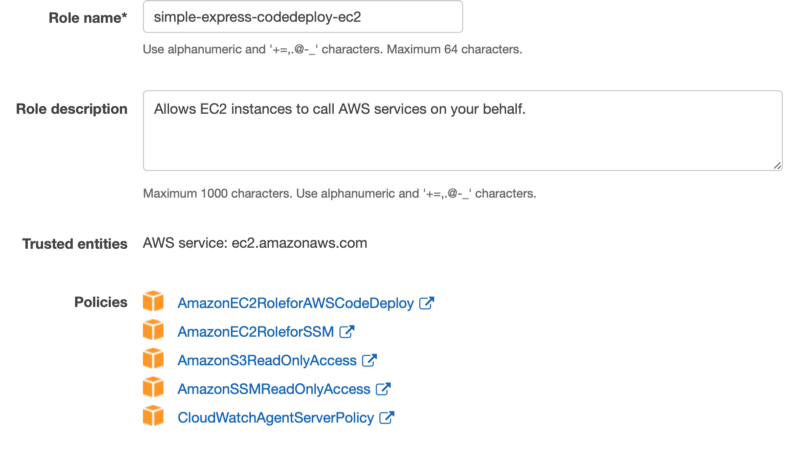Open the AmazonEC2RoleforSSM policy link
Screen dimensions: 800x452
(x=256, y=332)
